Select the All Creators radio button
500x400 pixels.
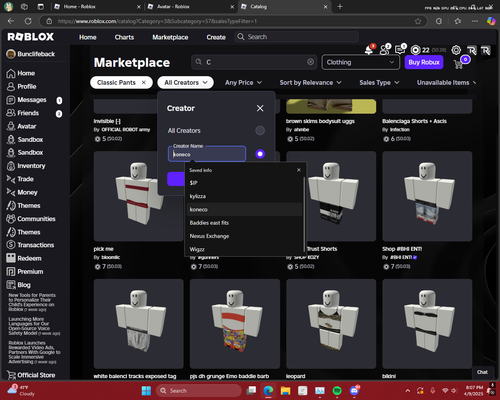[260, 130]
